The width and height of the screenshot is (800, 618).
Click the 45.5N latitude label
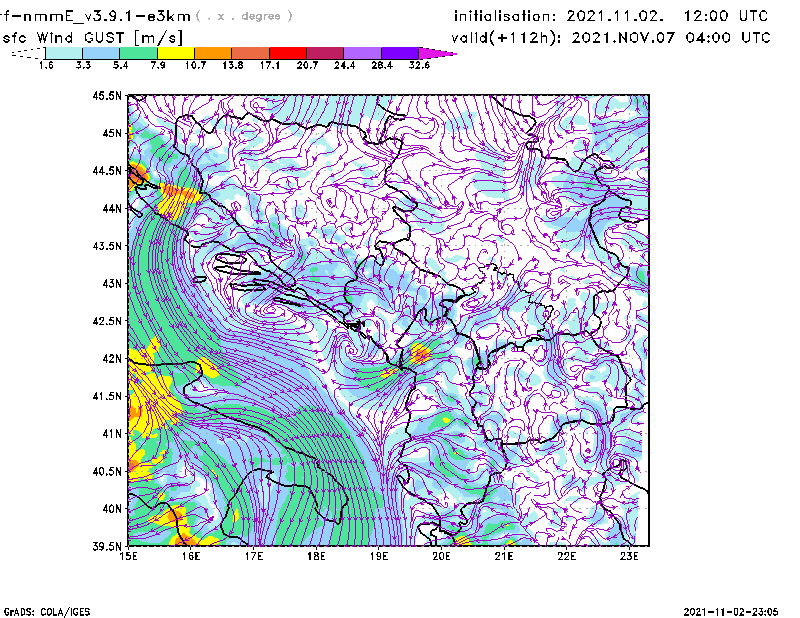click(x=107, y=96)
